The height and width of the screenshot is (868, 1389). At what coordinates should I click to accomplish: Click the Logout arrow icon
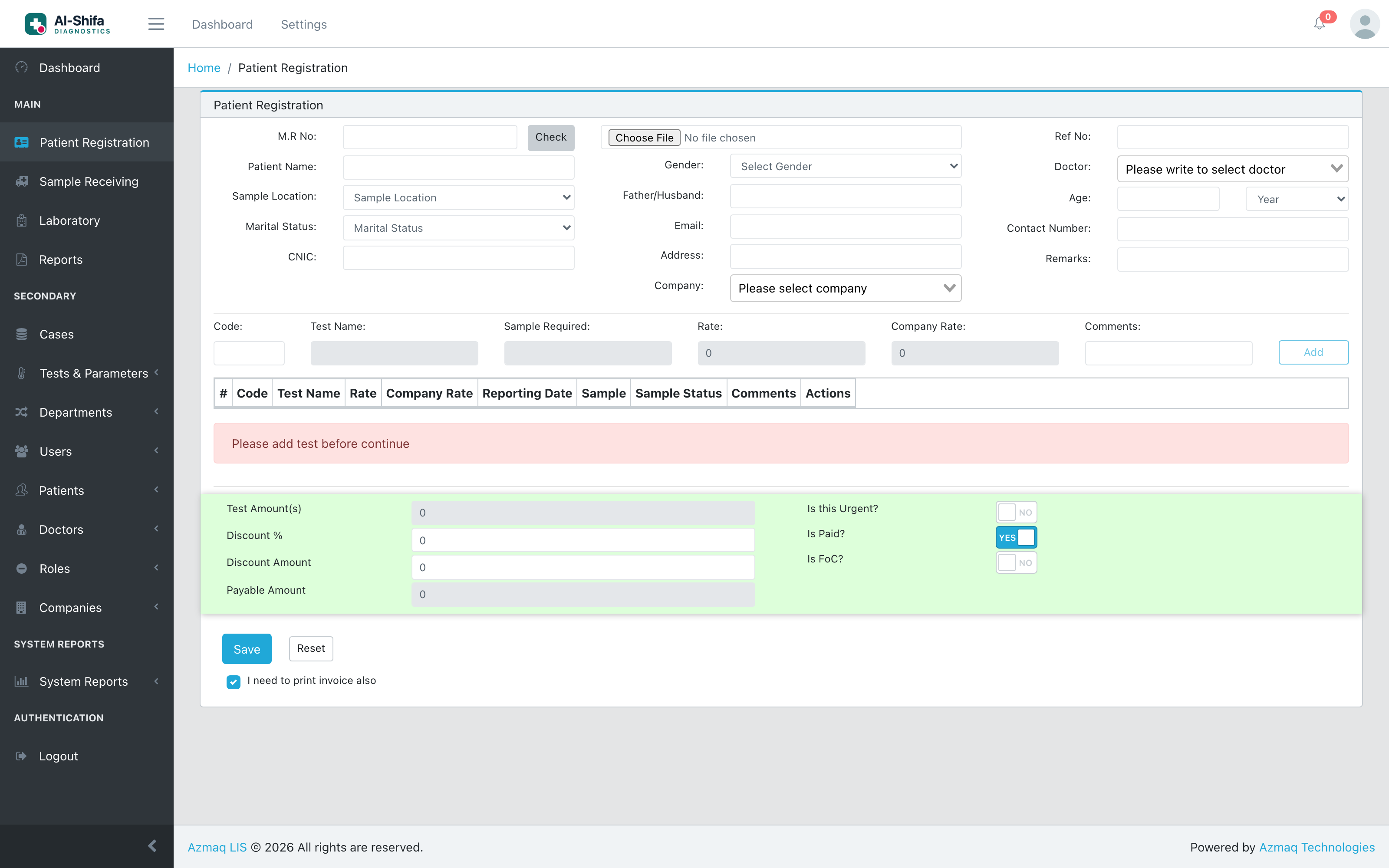pos(22,756)
